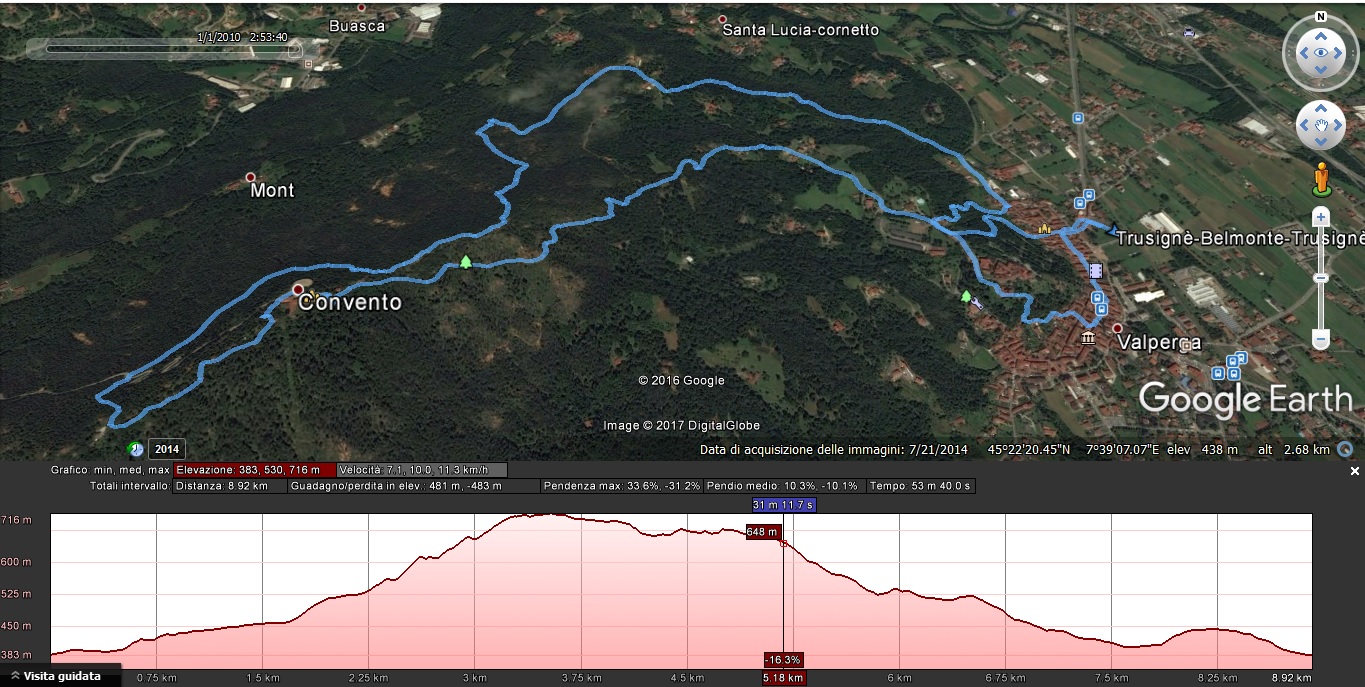
Task: Click the museum icon near Valperga
Action: 1088,338
